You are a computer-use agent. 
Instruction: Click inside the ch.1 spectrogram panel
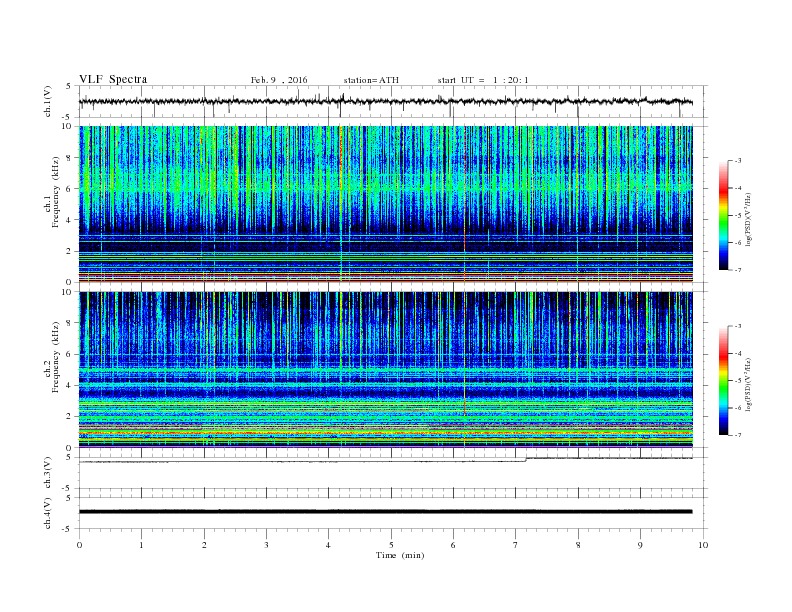tap(386, 204)
